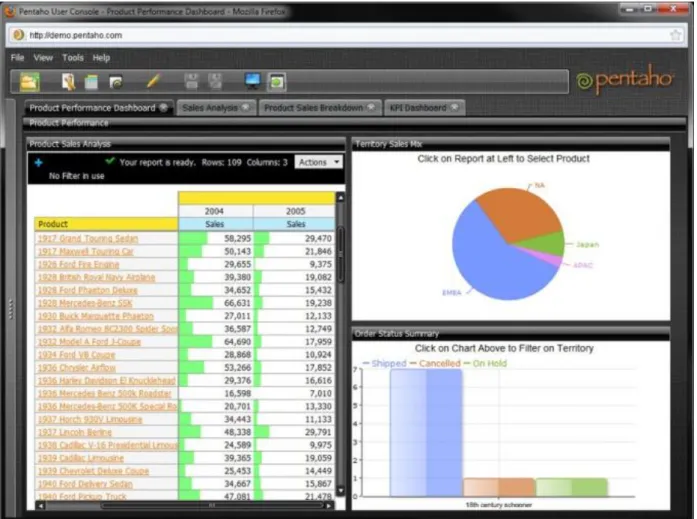The width and height of the screenshot is (697, 519).
Task: Open the Actions dropdown
Action: [x=319, y=162]
